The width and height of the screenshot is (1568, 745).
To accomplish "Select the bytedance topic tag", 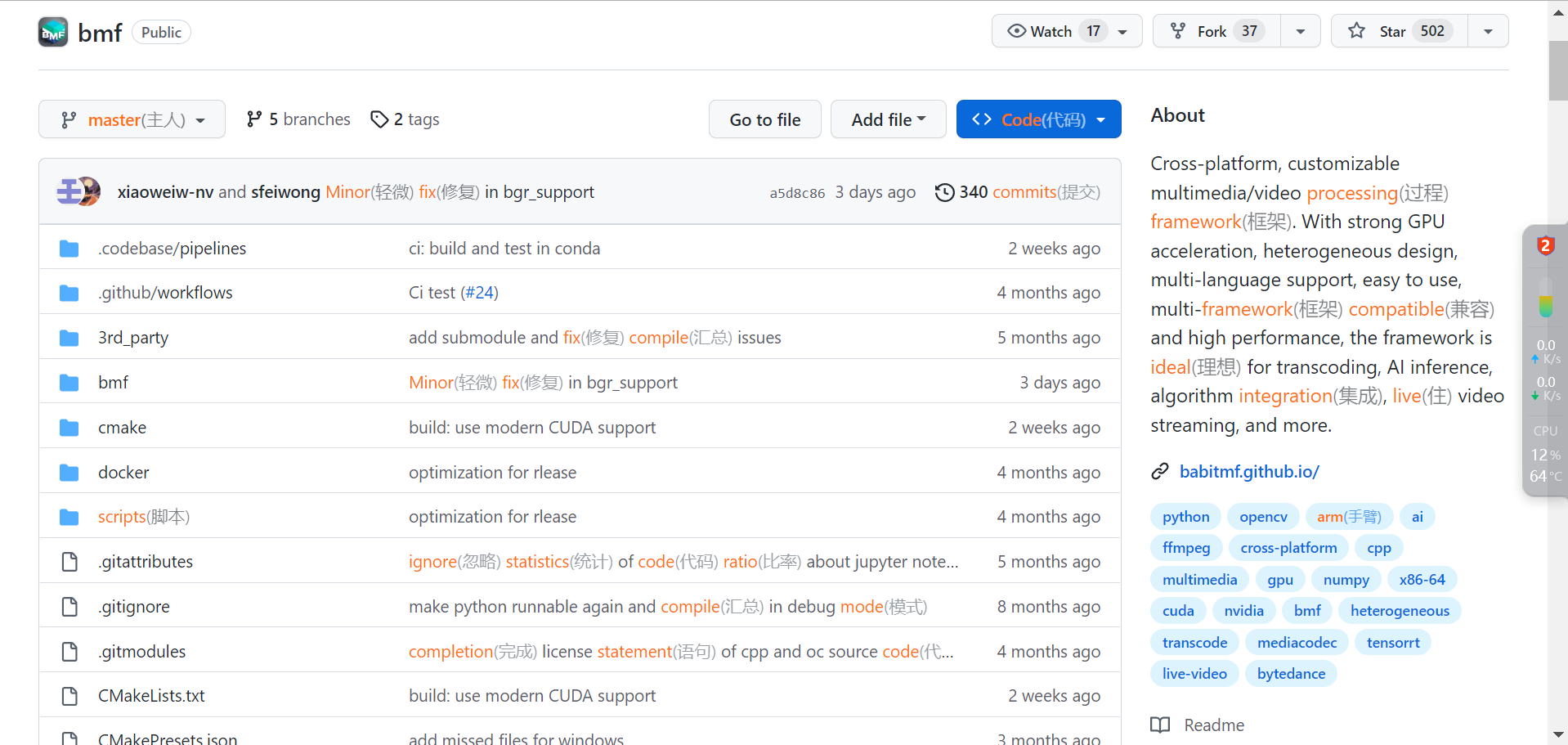I will 1292,674.
